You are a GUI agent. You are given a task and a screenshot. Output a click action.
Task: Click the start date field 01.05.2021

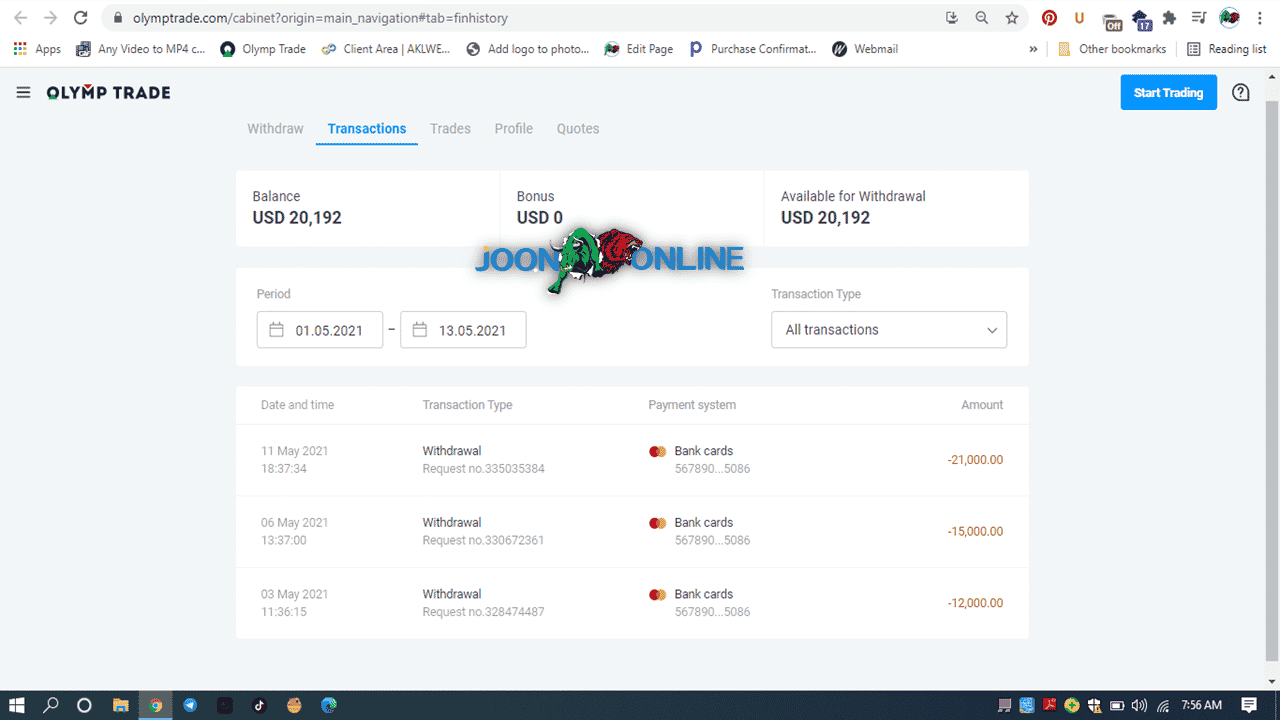coord(320,330)
